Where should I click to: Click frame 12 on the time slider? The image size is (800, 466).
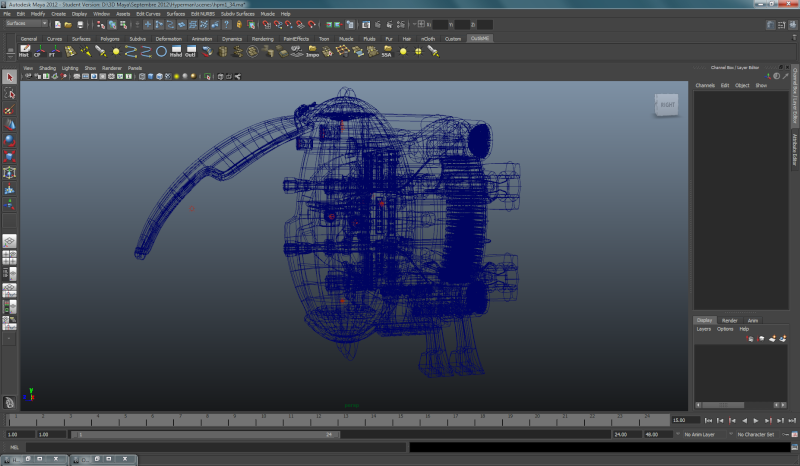click(317, 421)
